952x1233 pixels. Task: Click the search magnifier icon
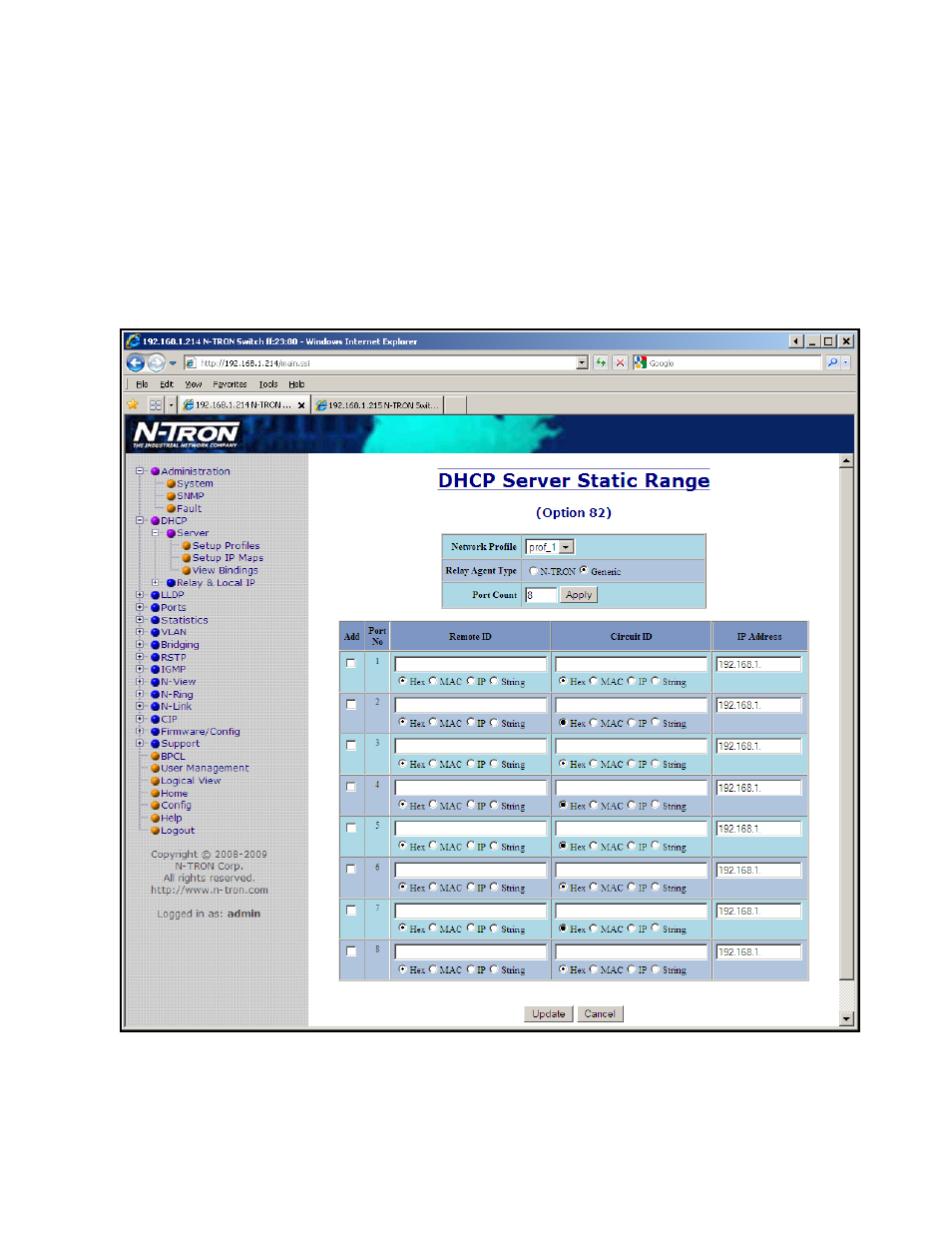click(832, 362)
